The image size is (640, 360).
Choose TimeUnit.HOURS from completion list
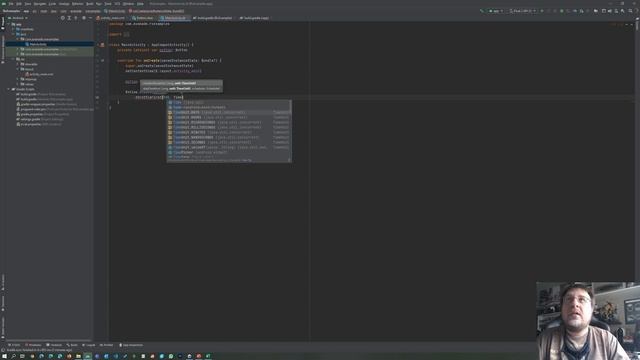[229, 117]
